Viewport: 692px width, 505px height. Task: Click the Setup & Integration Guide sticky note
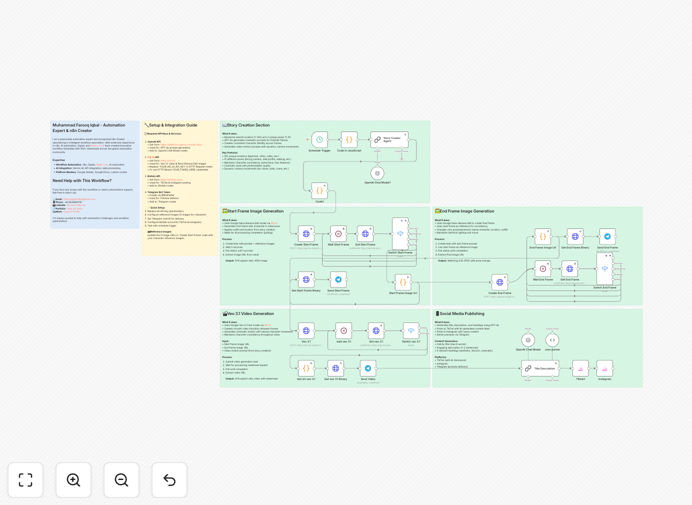pos(180,188)
